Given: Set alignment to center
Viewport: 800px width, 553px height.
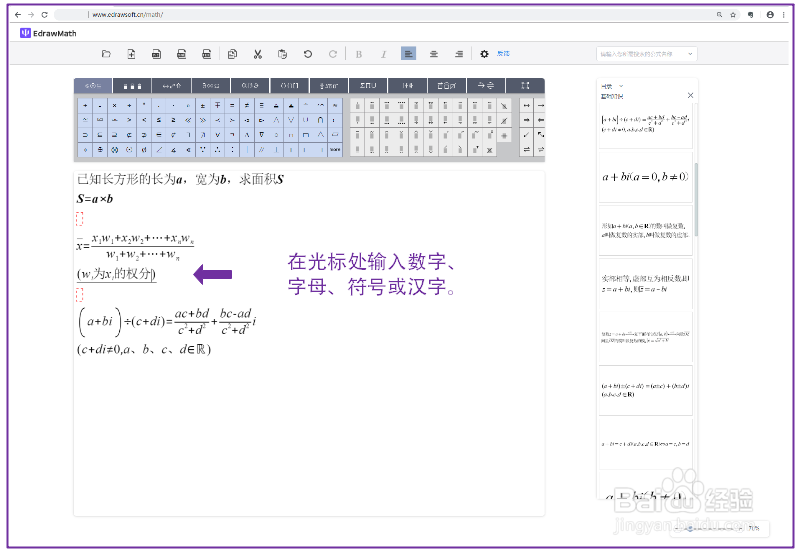Looking at the screenshot, I should tap(434, 54).
